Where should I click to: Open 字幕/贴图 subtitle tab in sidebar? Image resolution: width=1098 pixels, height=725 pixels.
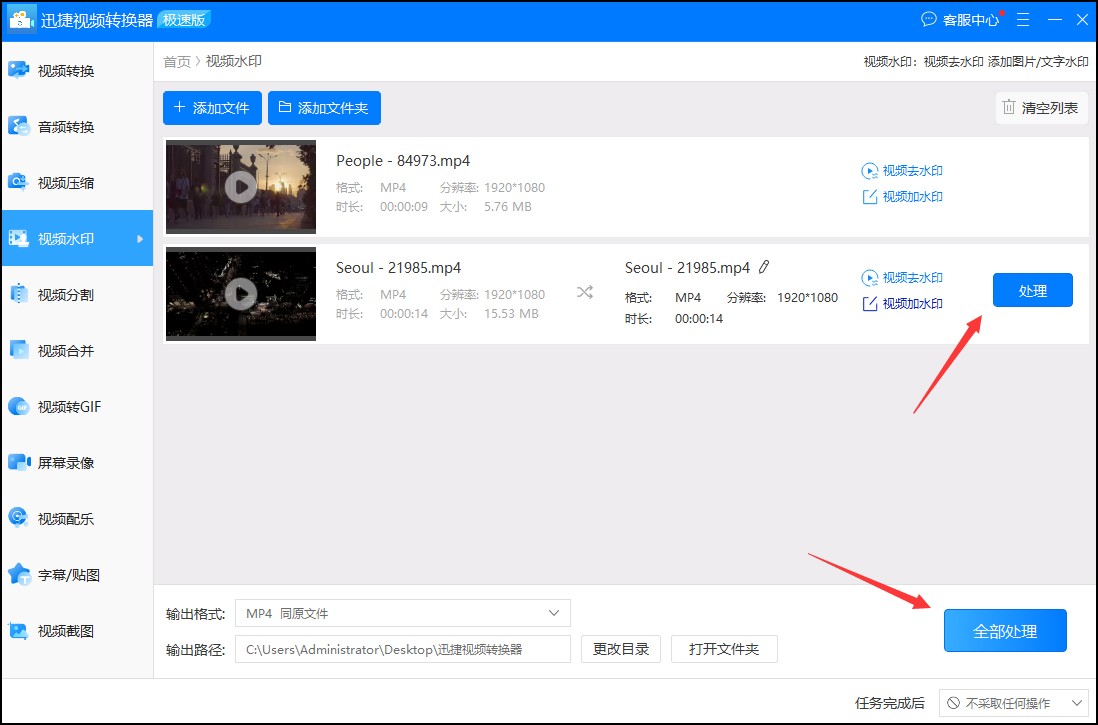68,575
